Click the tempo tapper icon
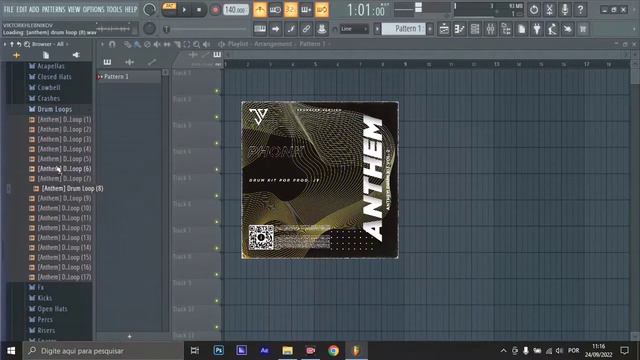Image resolution: width=640 pixels, height=360 pixels. [552, 29]
